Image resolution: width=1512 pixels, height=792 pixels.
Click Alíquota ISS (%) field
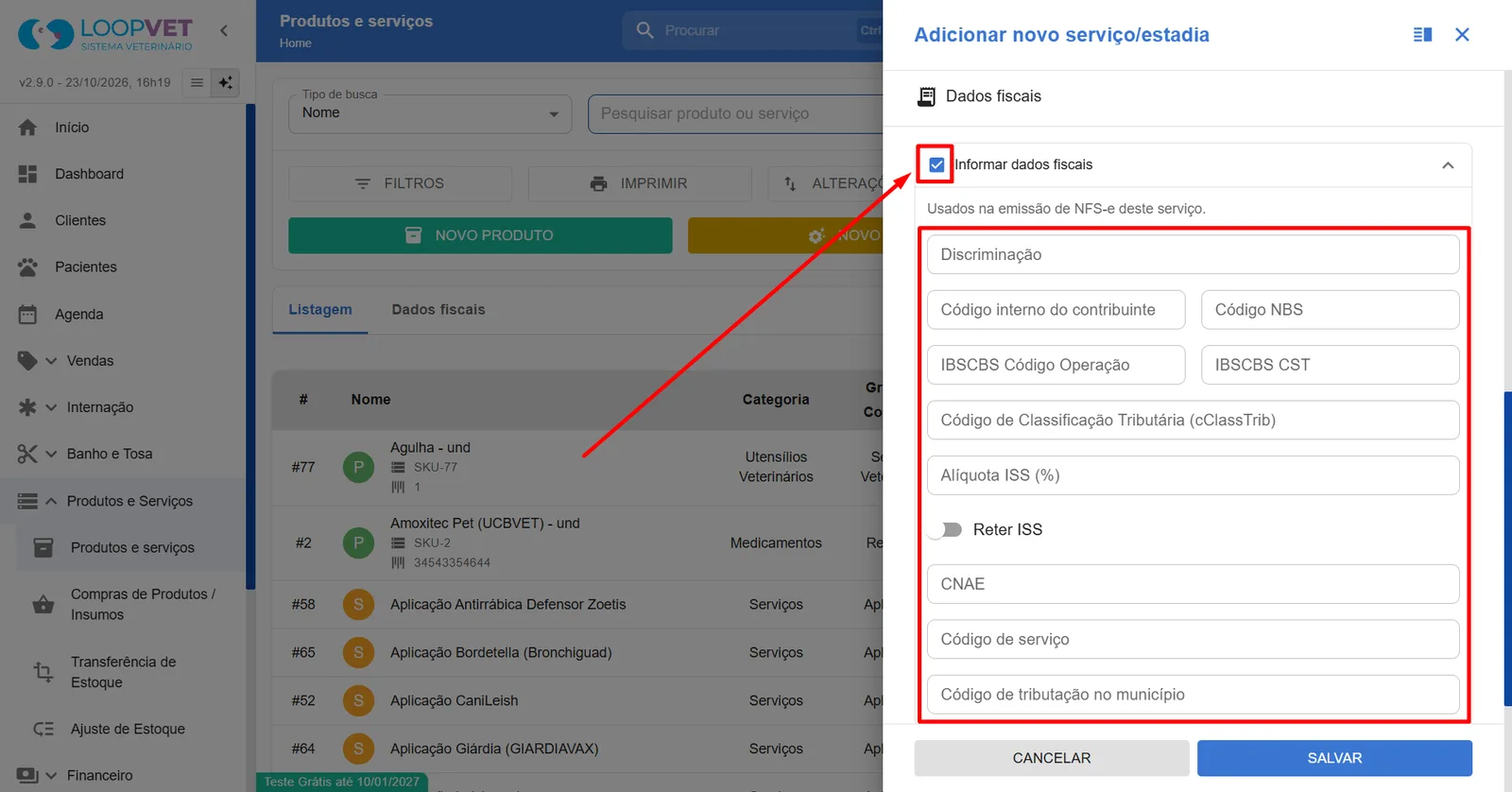pyautogui.click(x=1193, y=475)
